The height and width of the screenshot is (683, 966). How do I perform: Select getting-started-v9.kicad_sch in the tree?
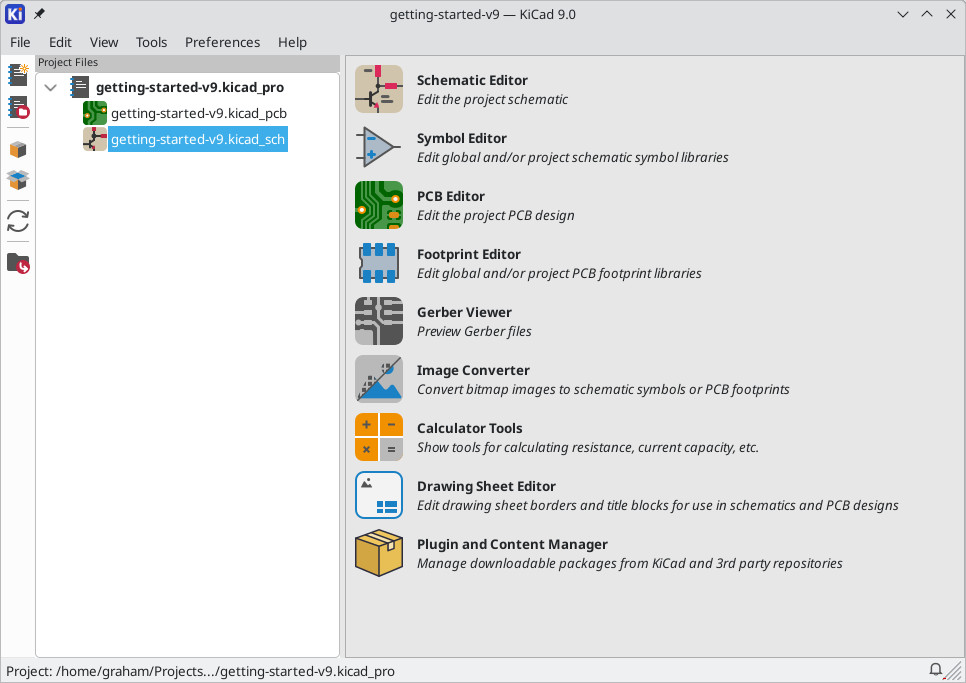click(198, 139)
